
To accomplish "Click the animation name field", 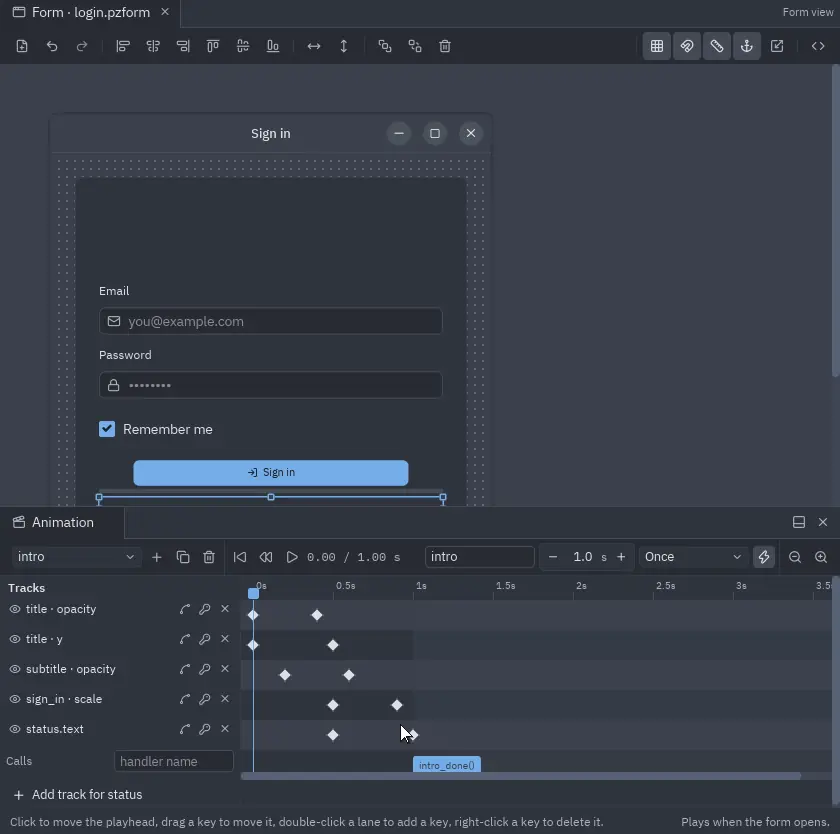I will click(479, 557).
